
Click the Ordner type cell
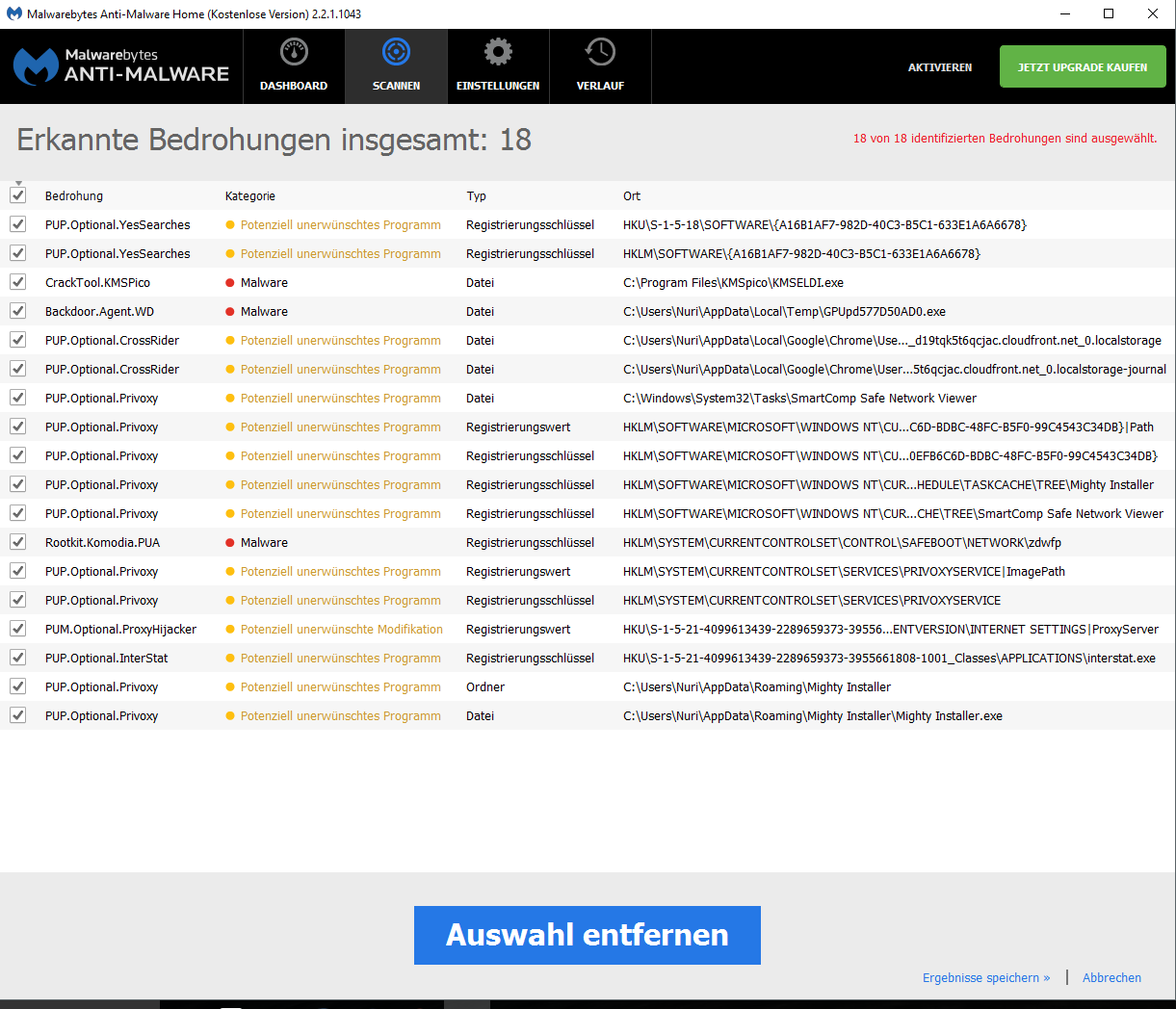point(485,686)
